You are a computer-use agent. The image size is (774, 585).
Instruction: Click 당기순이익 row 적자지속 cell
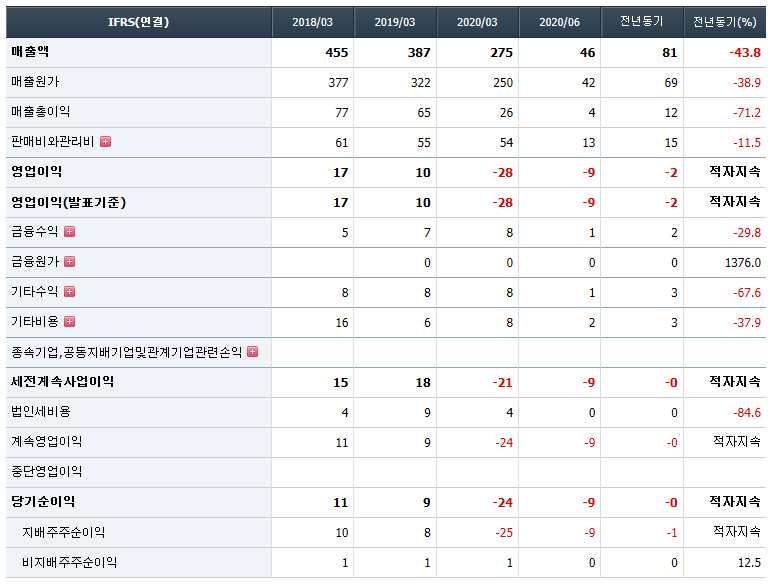coord(735,502)
